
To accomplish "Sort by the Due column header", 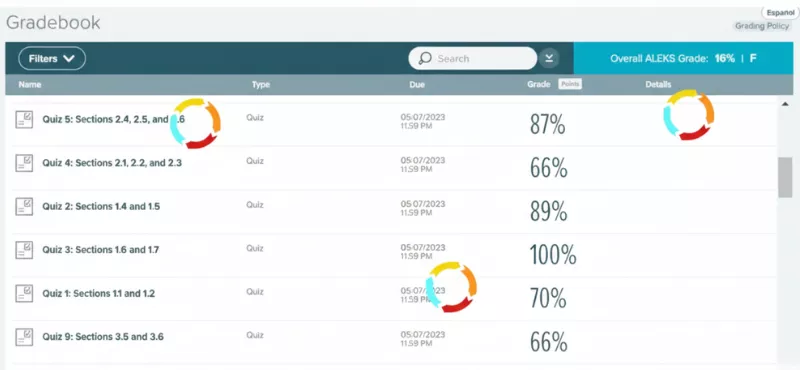I will click(x=417, y=85).
